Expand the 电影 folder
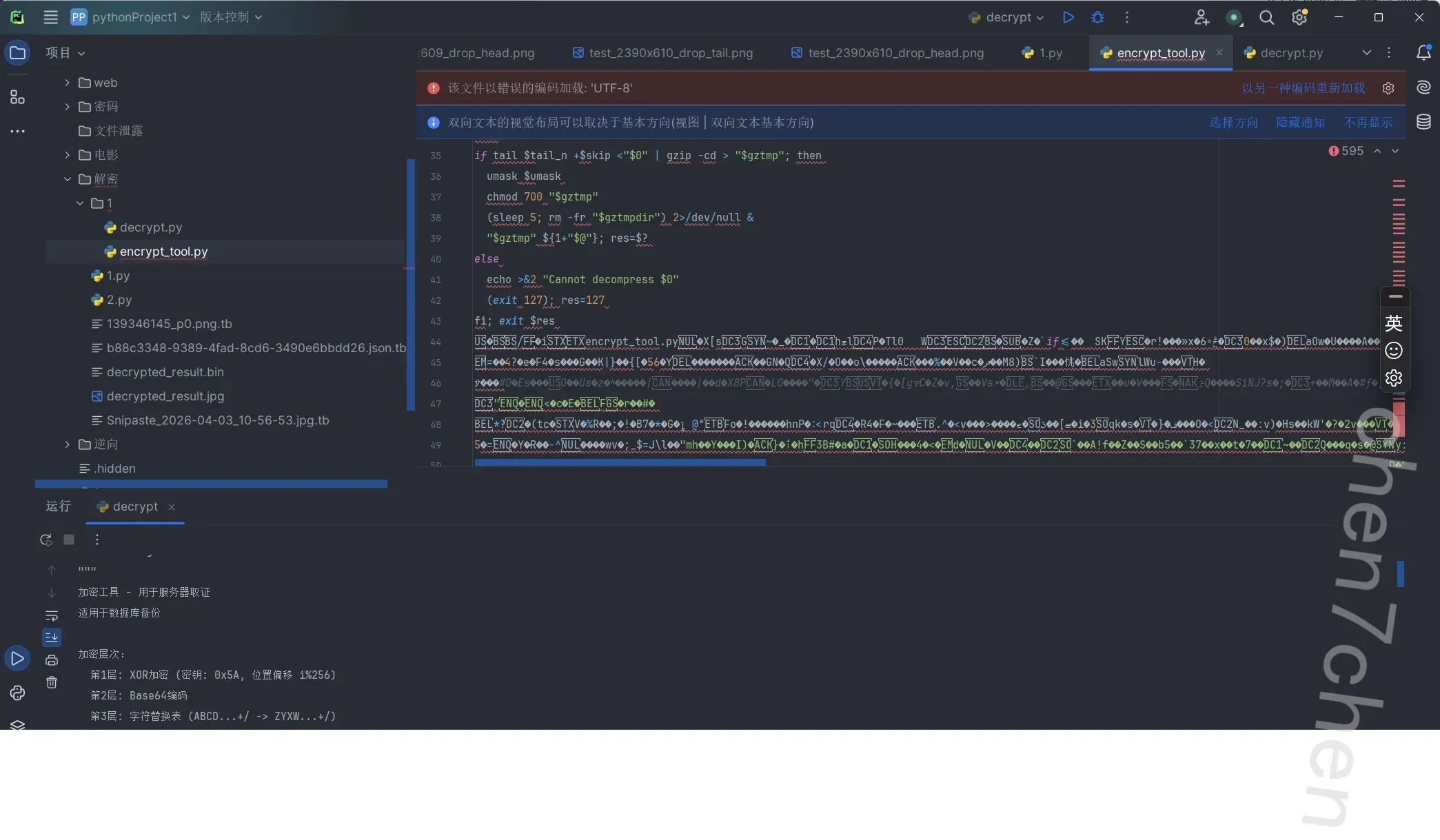Screen dimensions: 1440x840 67,155
